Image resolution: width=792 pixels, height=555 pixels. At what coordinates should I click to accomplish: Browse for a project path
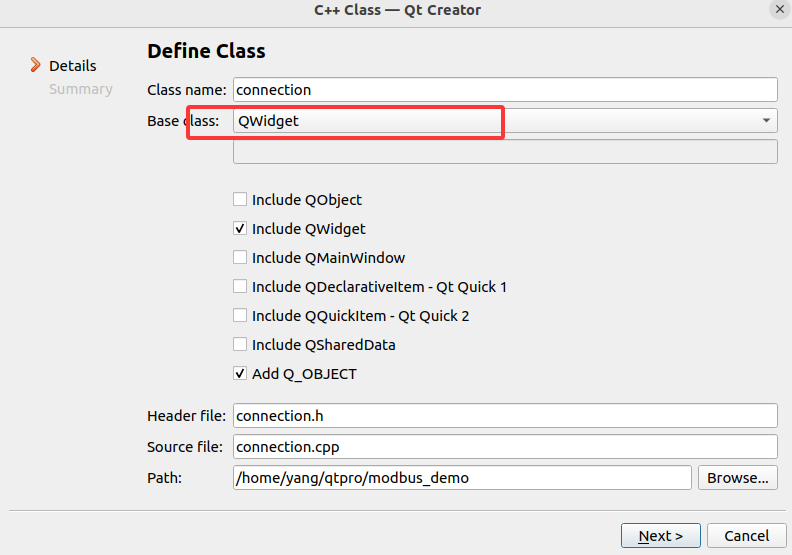coord(737,478)
